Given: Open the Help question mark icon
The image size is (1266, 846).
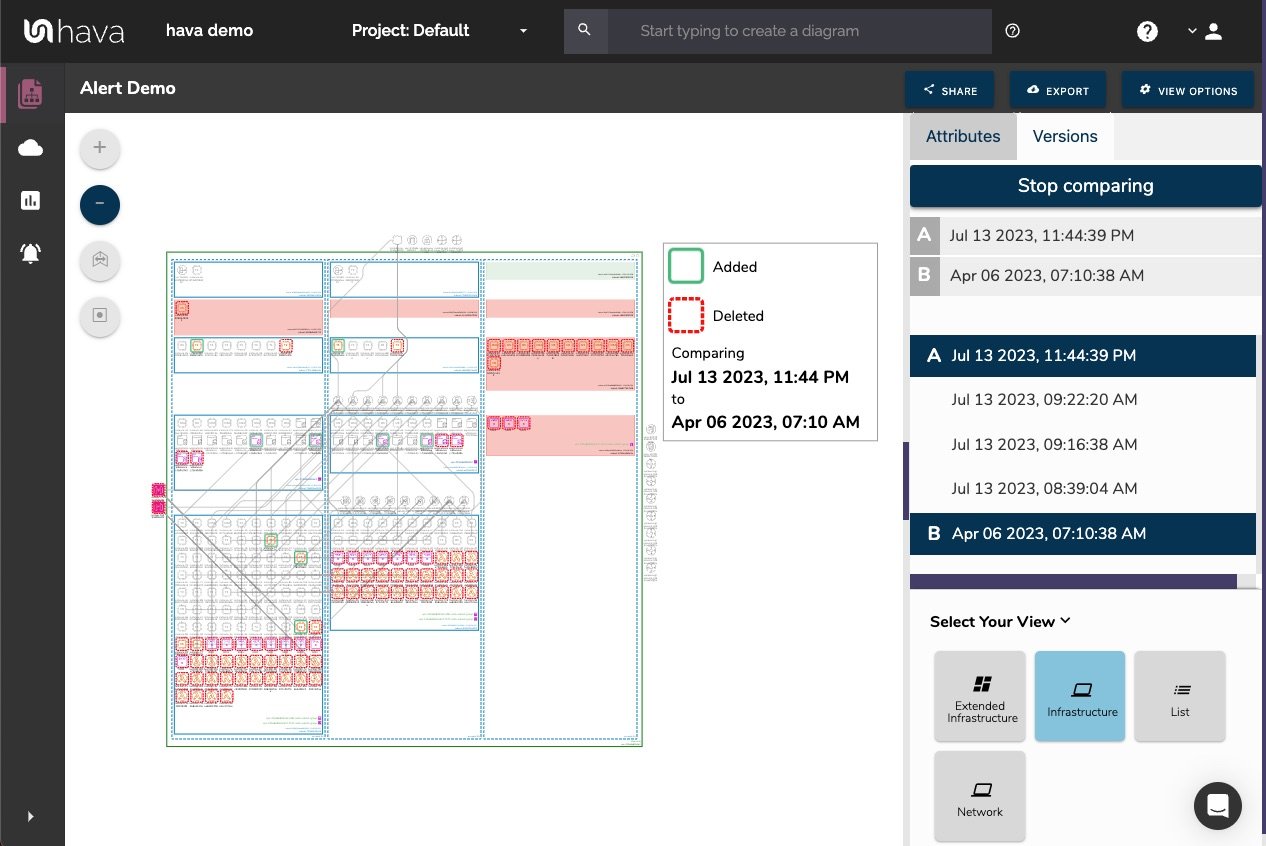Looking at the screenshot, I should tap(1147, 31).
